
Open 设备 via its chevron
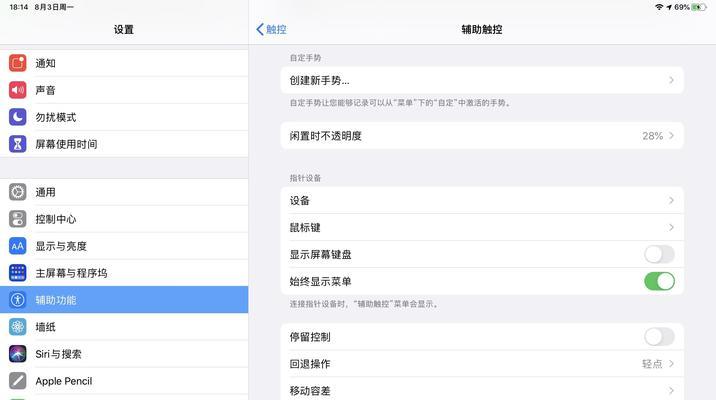pos(671,200)
